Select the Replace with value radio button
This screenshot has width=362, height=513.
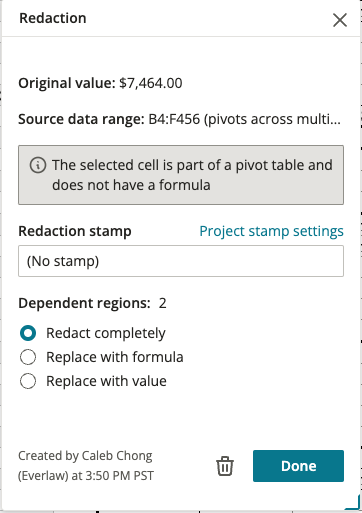tap(28, 381)
